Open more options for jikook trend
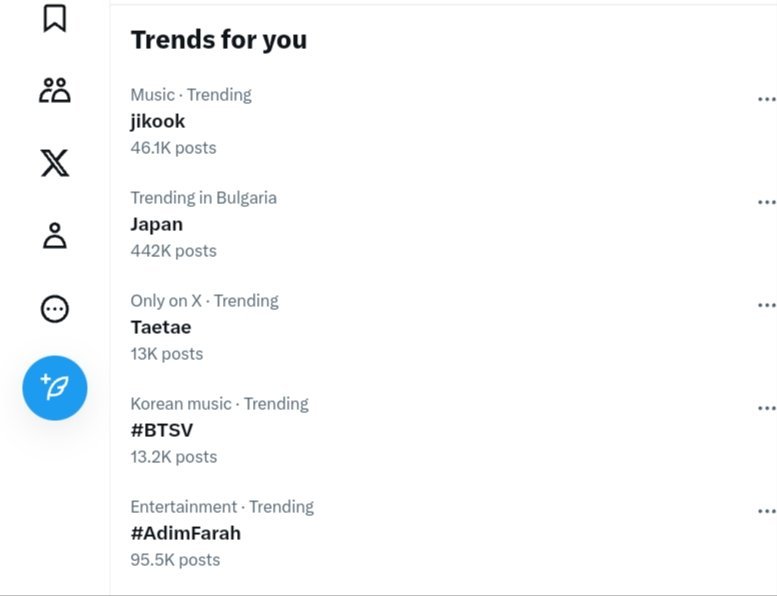This screenshot has width=777, height=596. point(766,99)
